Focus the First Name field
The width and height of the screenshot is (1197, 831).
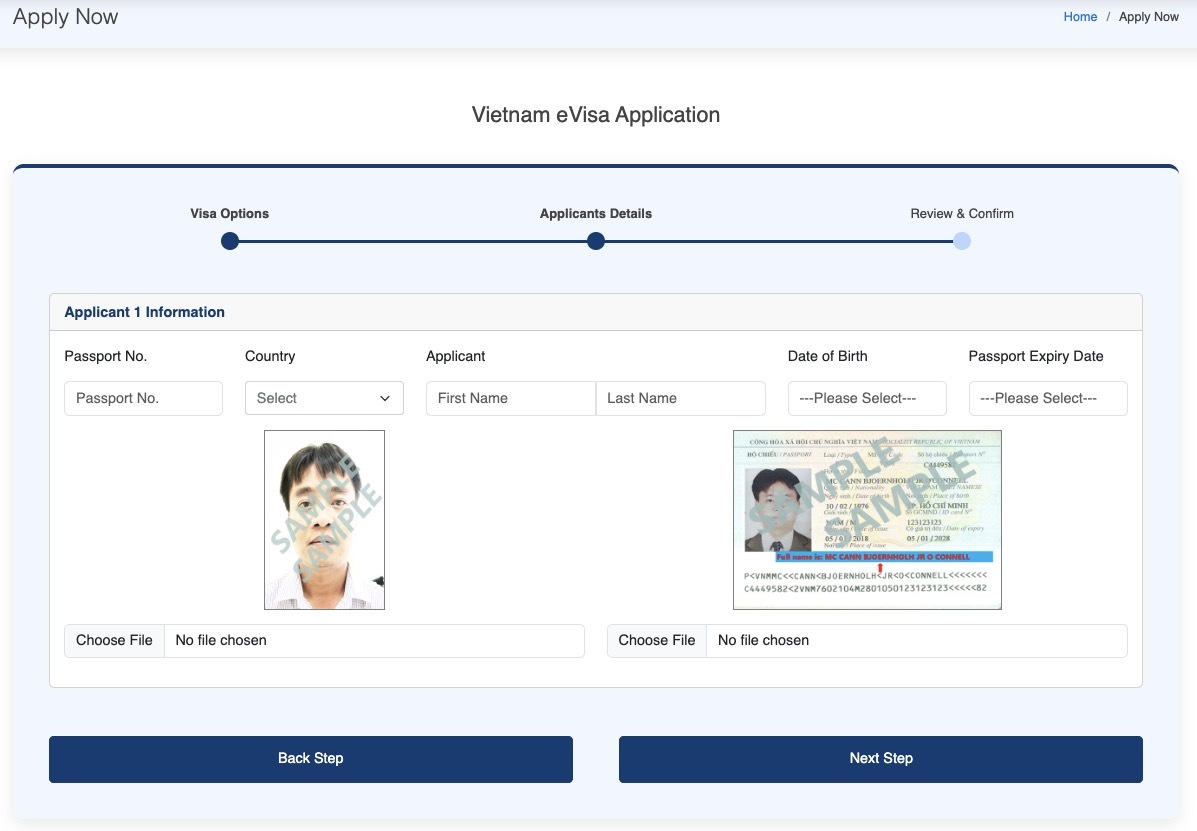(x=510, y=398)
